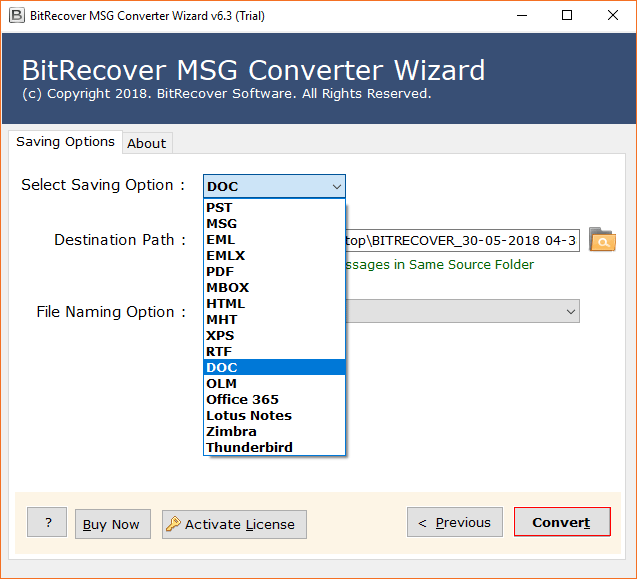Choose MSG from saving options list
This screenshot has width=637, height=579.
pos(274,223)
